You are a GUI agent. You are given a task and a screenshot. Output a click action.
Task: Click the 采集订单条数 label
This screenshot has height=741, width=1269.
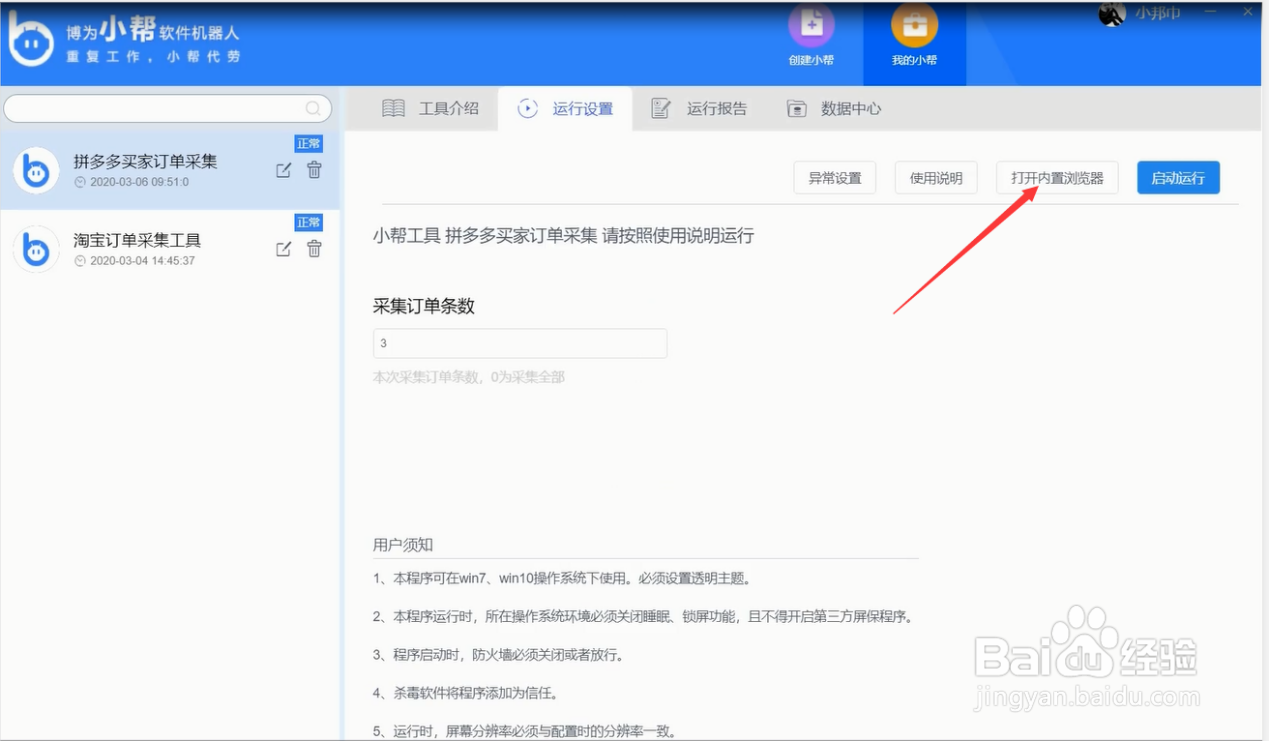tap(424, 306)
